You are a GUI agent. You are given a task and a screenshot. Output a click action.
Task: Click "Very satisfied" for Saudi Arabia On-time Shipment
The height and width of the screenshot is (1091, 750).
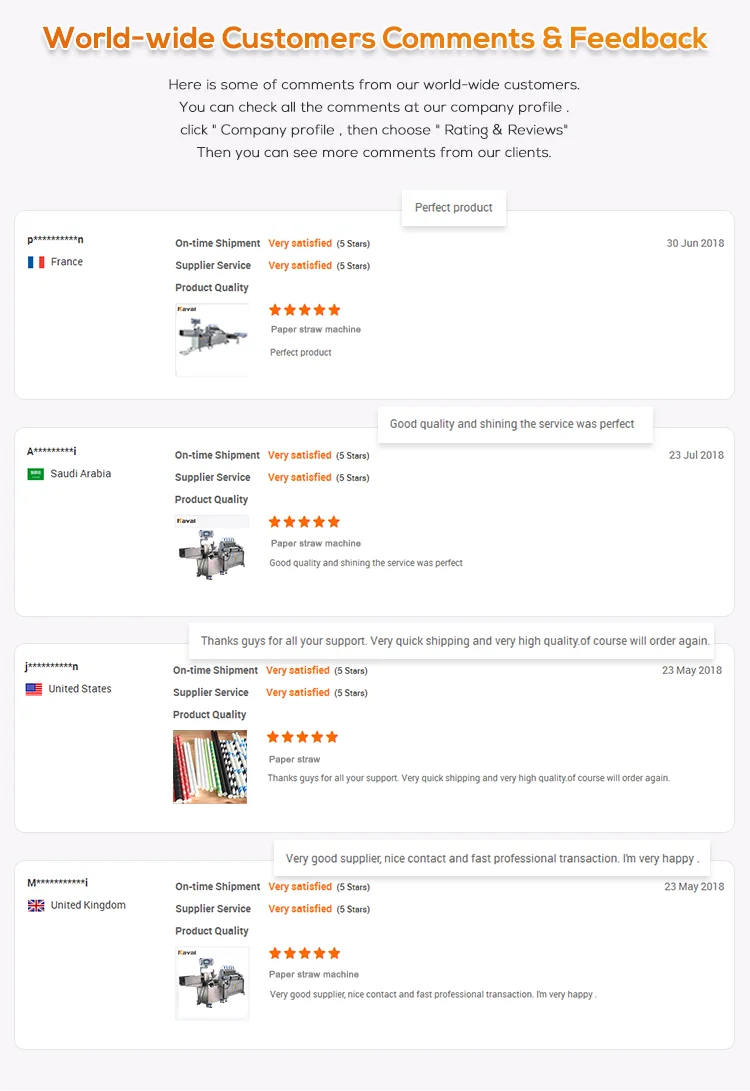pos(300,455)
